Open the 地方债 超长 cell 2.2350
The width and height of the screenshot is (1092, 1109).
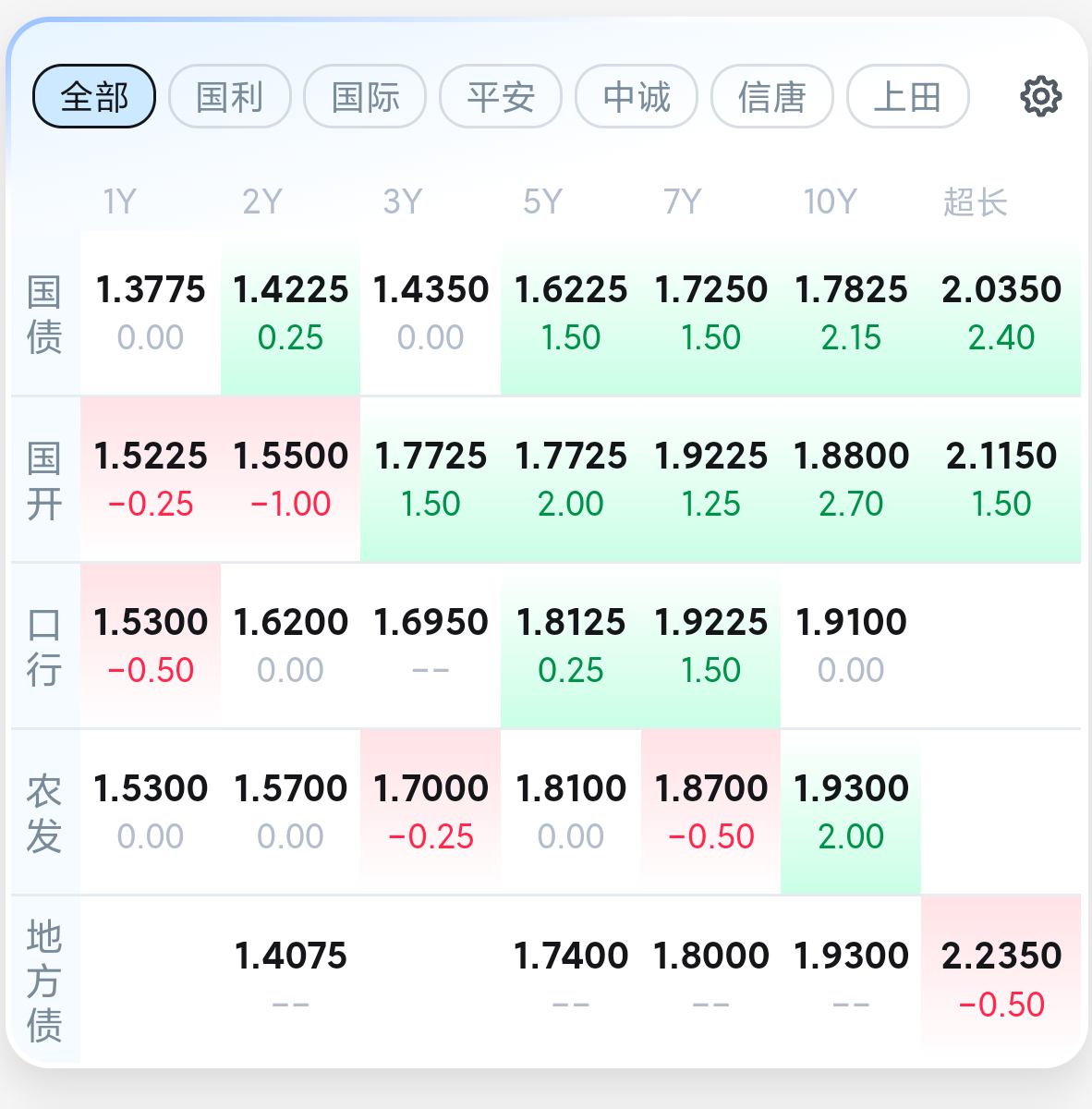coord(1001,980)
